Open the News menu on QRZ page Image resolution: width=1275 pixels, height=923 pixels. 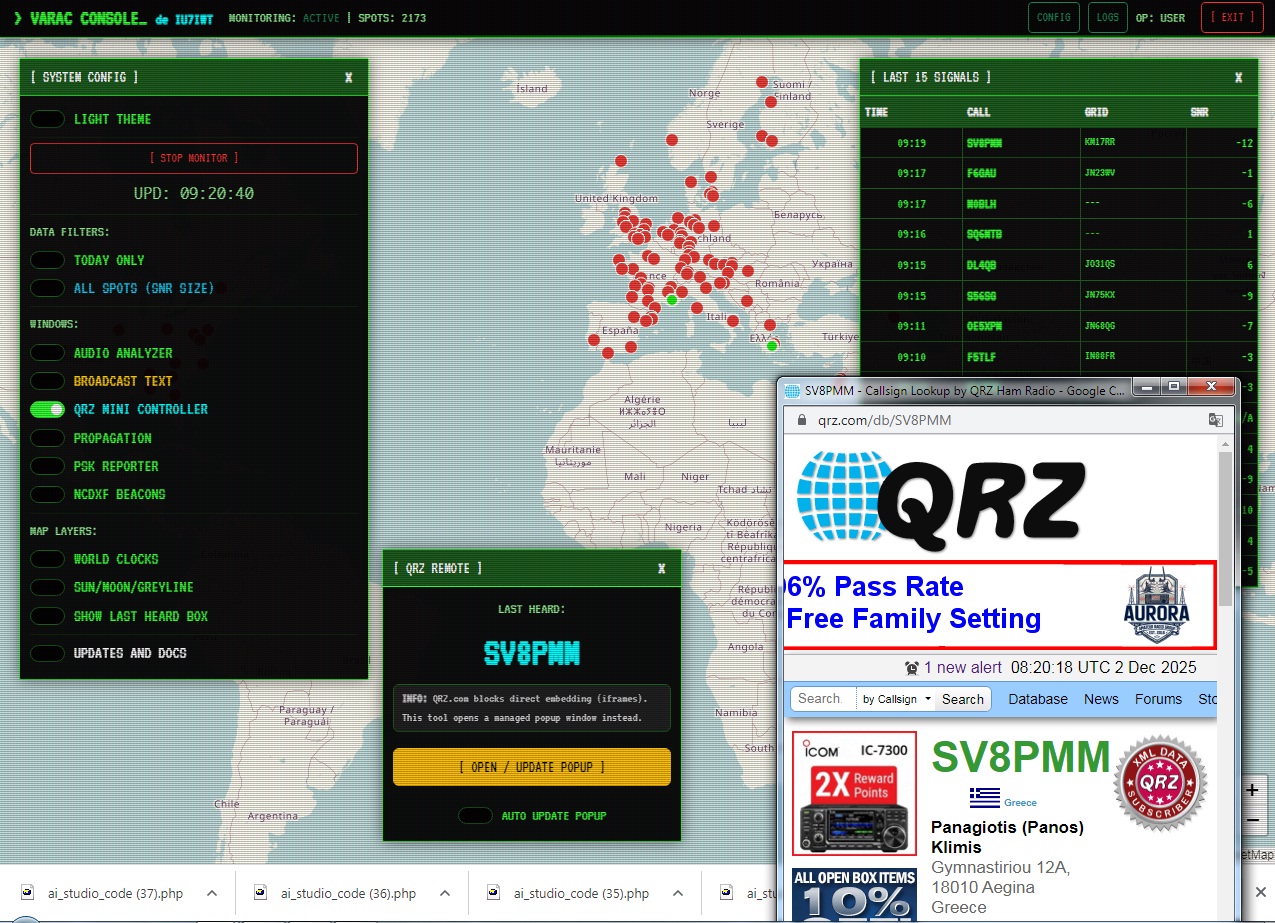(x=1101, y=699)
